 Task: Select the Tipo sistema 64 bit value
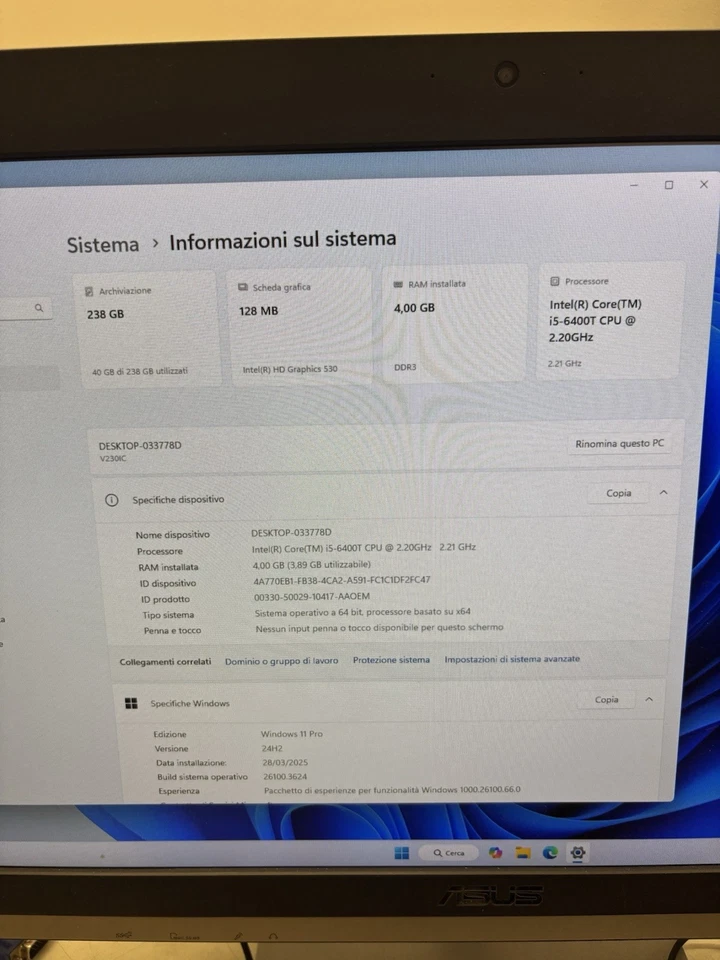362,612
